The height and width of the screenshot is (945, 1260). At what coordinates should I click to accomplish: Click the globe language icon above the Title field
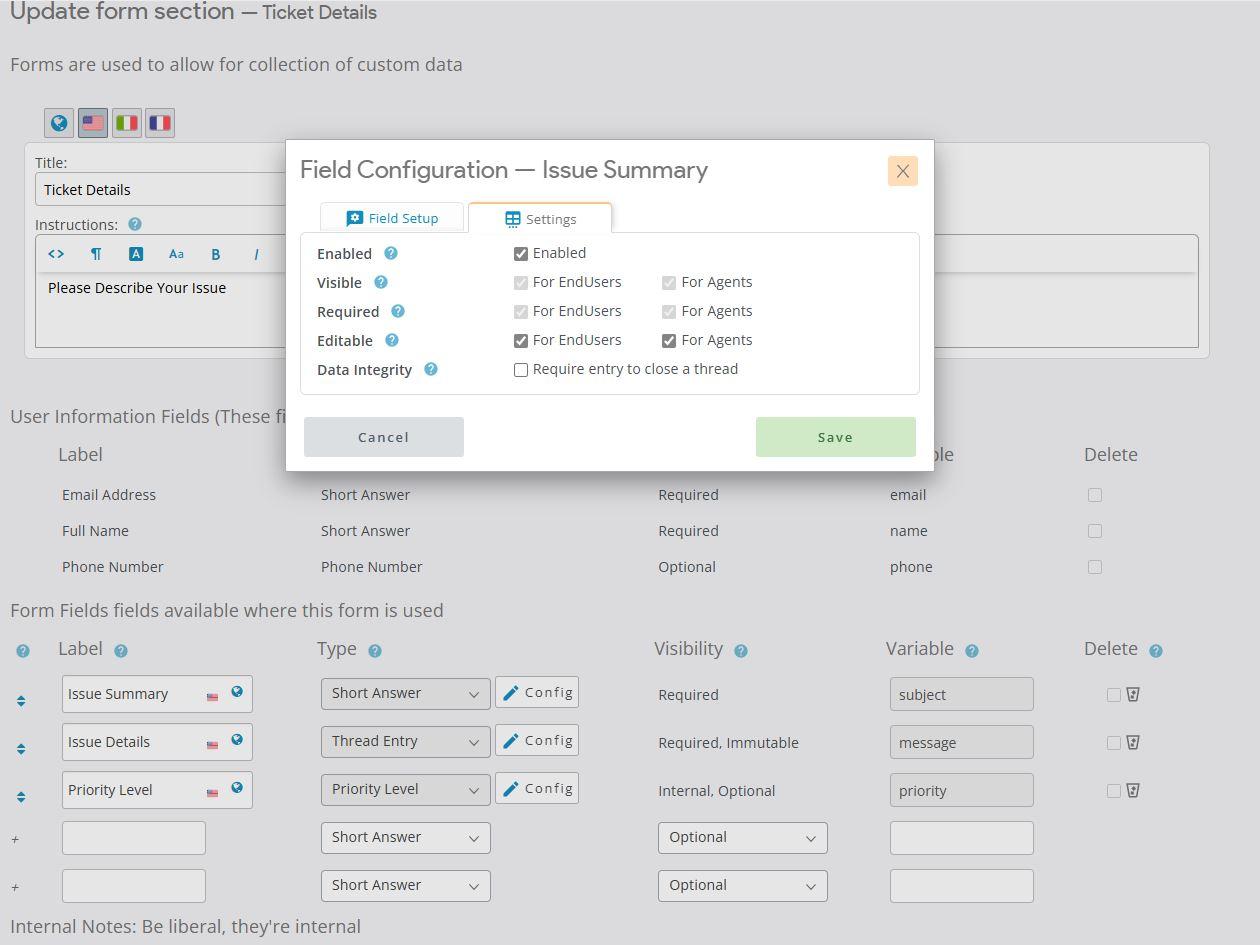(59, 123)
